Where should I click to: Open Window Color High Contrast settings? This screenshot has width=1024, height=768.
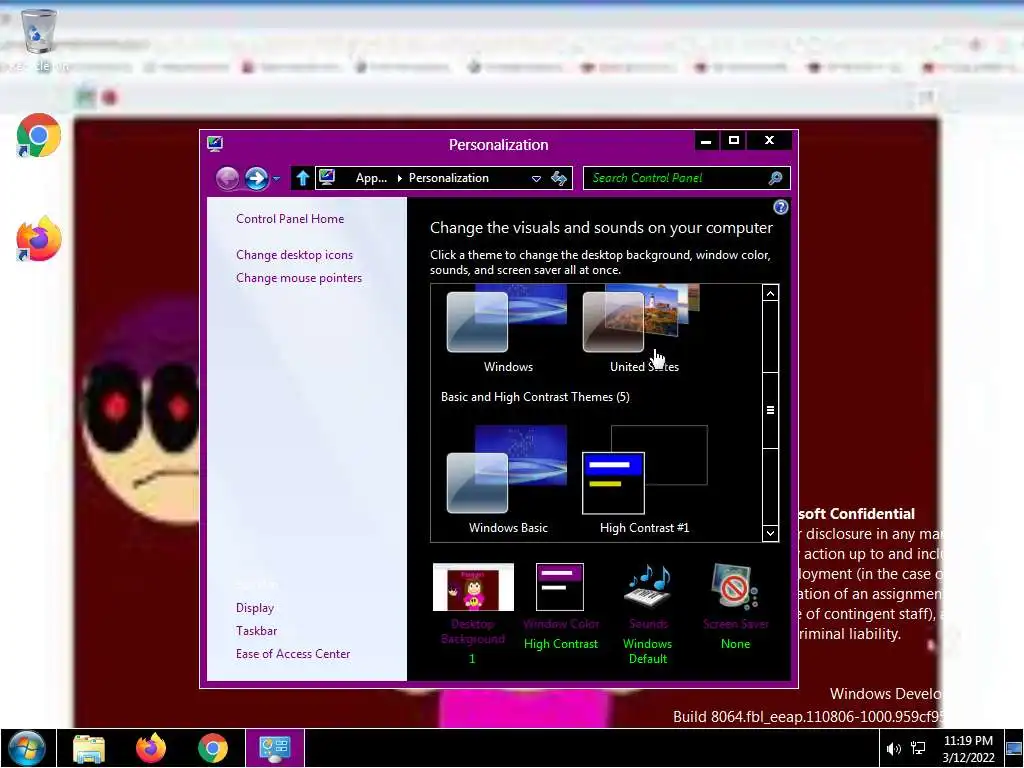560,607
